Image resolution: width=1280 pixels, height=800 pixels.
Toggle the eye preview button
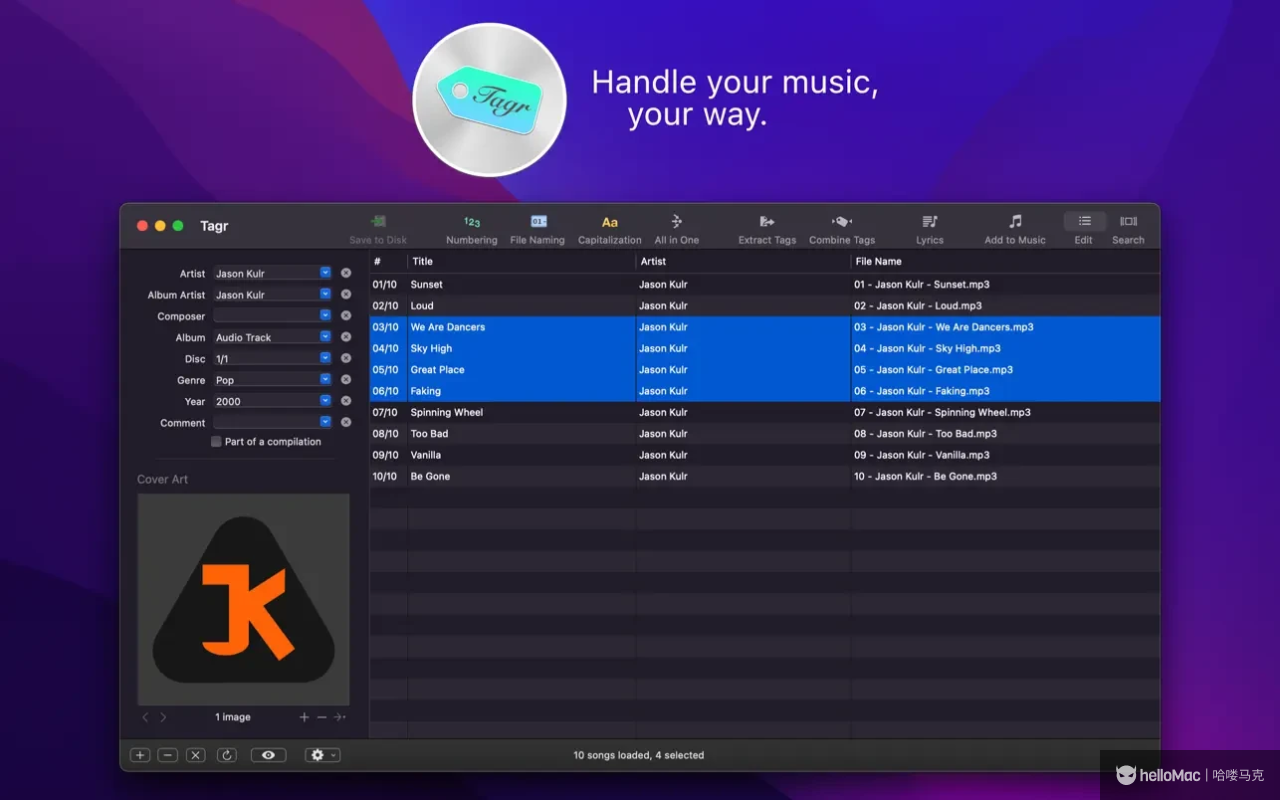click(x=268, y=755)
